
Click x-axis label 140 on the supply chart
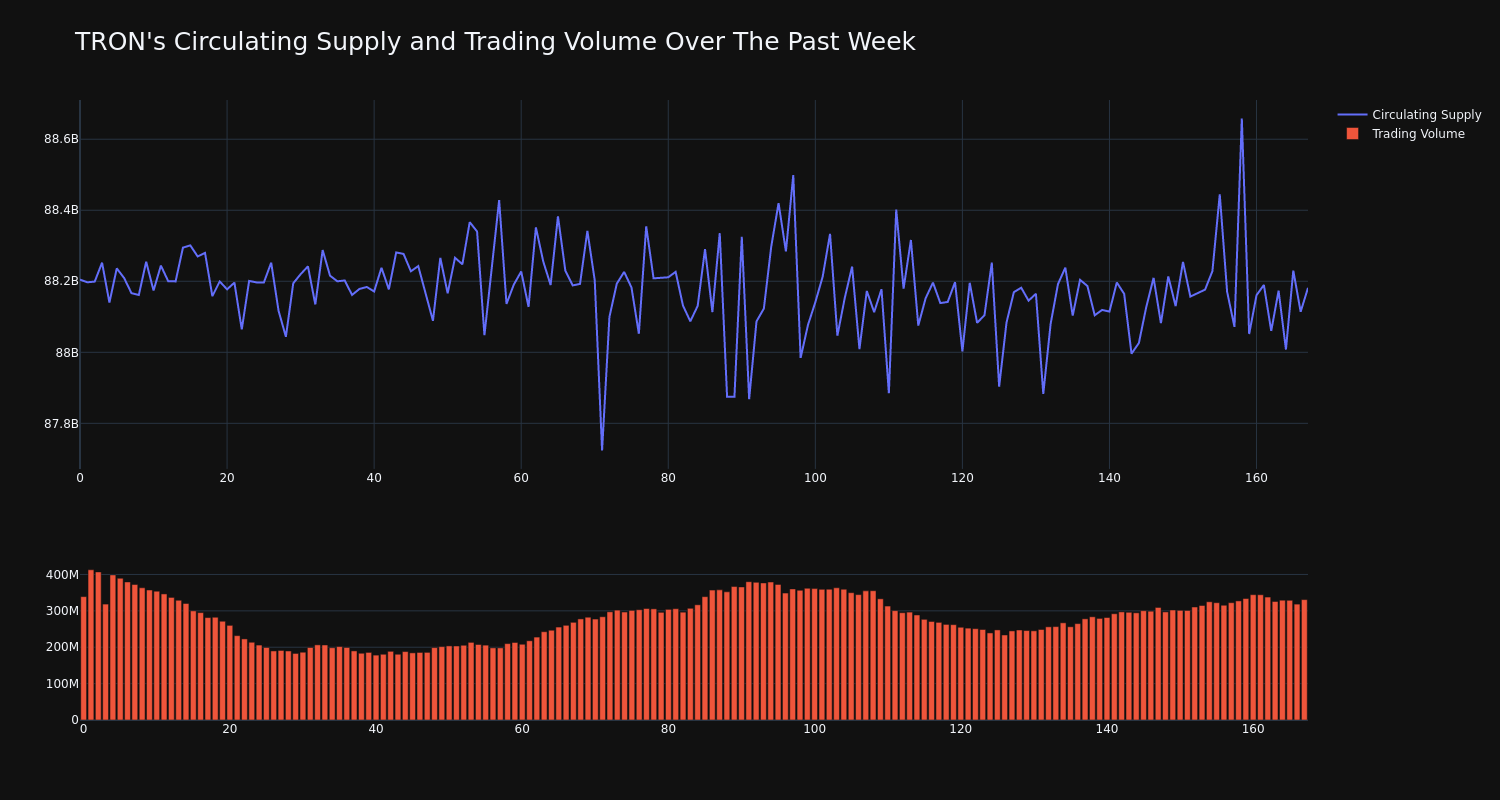1109,478
